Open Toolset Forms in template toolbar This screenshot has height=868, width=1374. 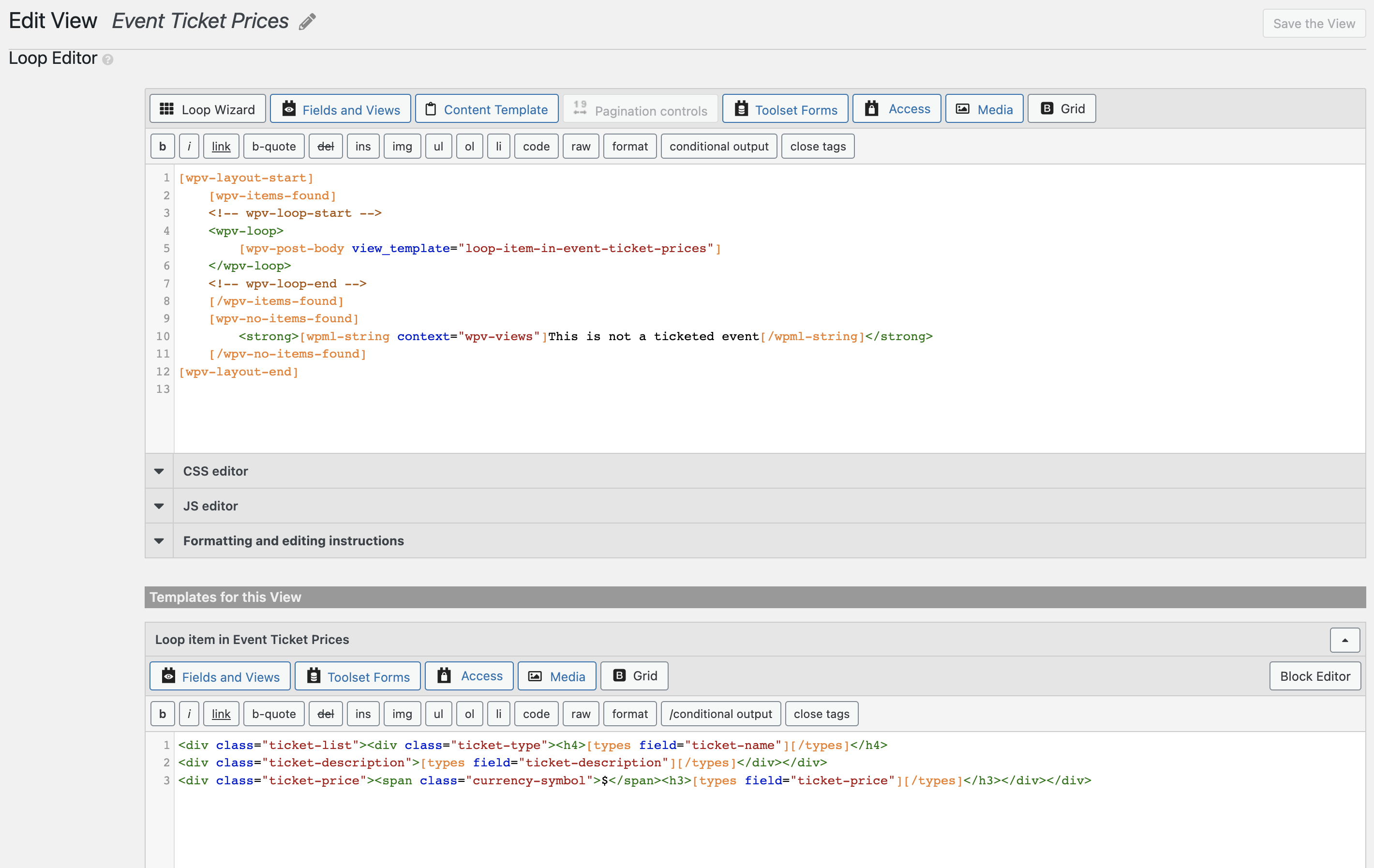358,676
